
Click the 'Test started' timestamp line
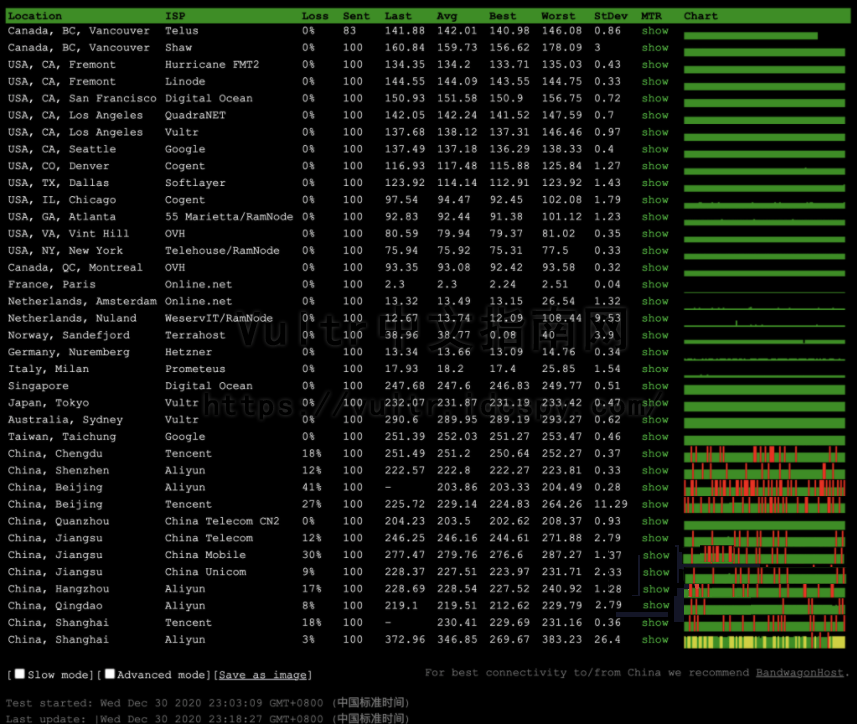[207, 703]
